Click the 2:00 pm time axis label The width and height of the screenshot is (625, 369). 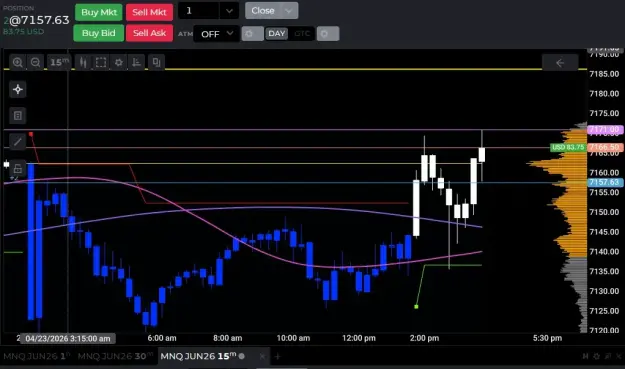tap(425, 338)
